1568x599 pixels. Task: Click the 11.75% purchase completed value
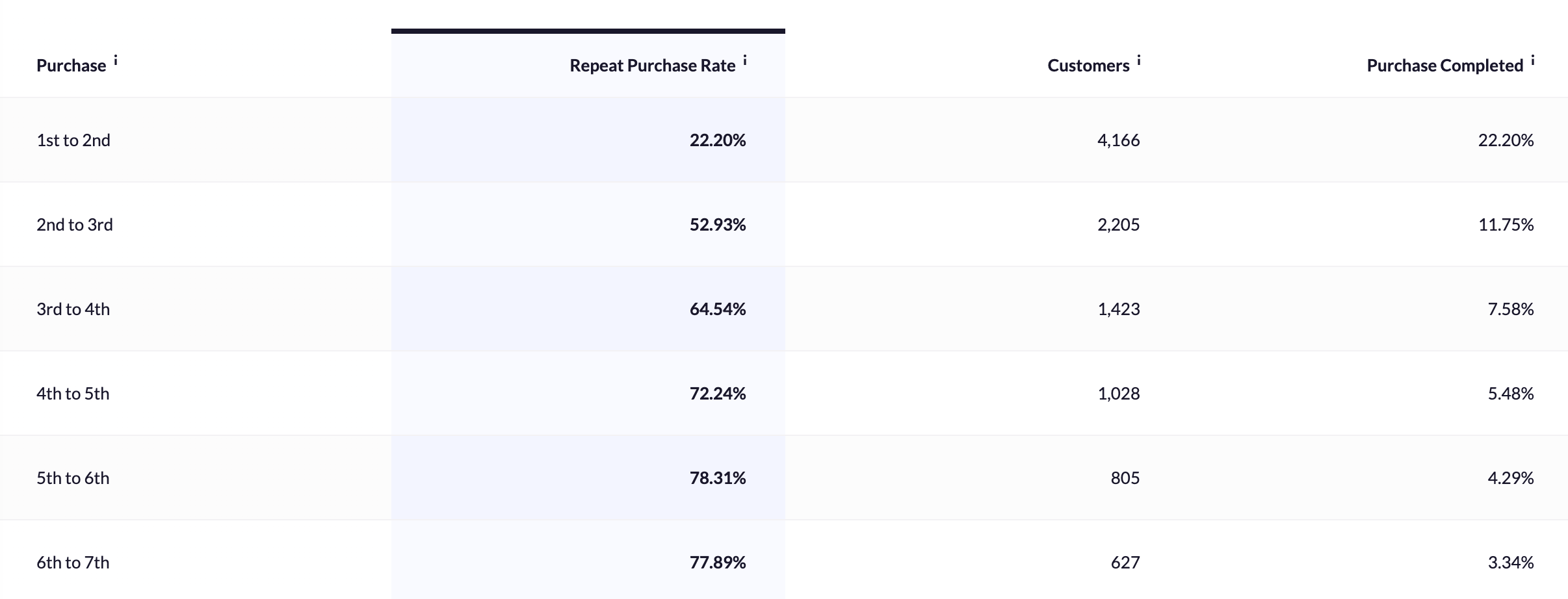tap(1506, 225)
